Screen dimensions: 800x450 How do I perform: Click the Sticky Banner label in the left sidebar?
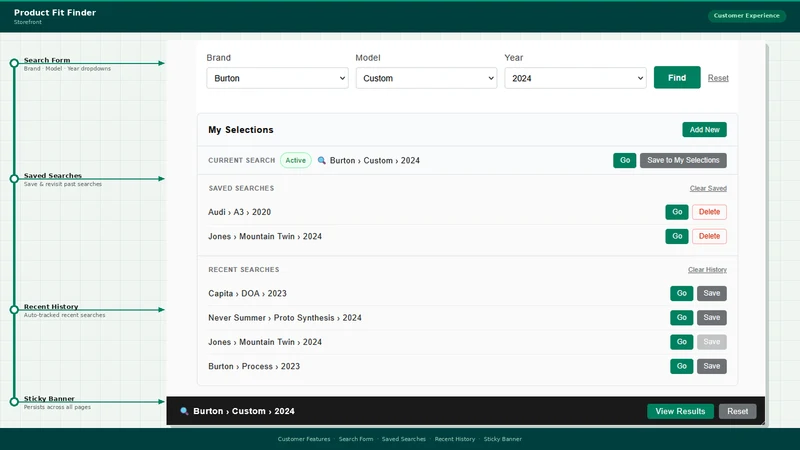[49, 398]
